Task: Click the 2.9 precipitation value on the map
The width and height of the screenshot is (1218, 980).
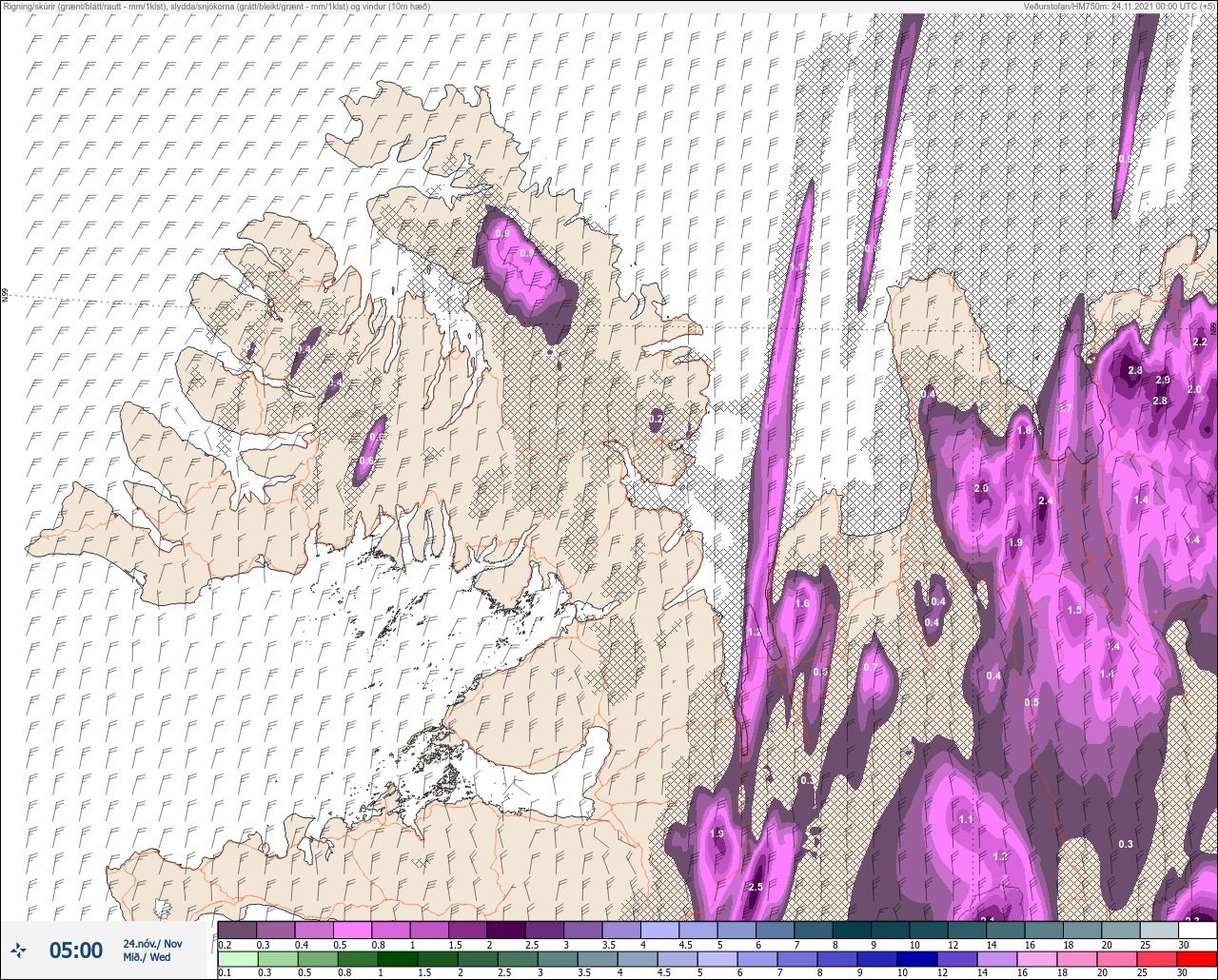Action: coord(1162,380)
